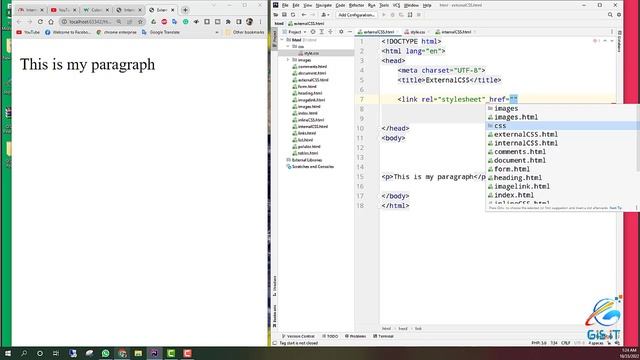
Task: Choose css folder in autocomplete popup
Action: coord(562,126)
